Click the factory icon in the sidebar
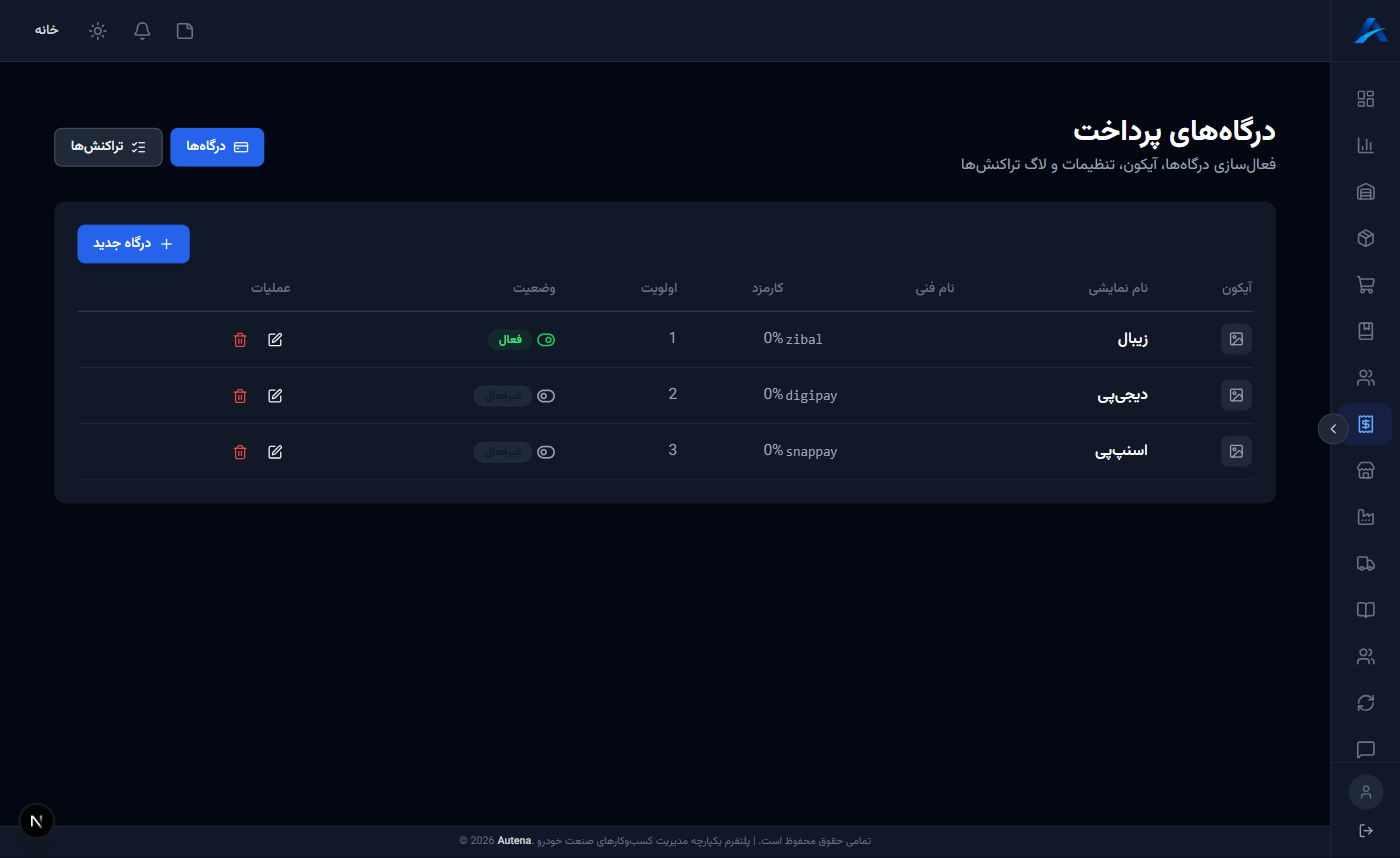Screen dimensions: 1400x858 click(x=1365, y=517)
